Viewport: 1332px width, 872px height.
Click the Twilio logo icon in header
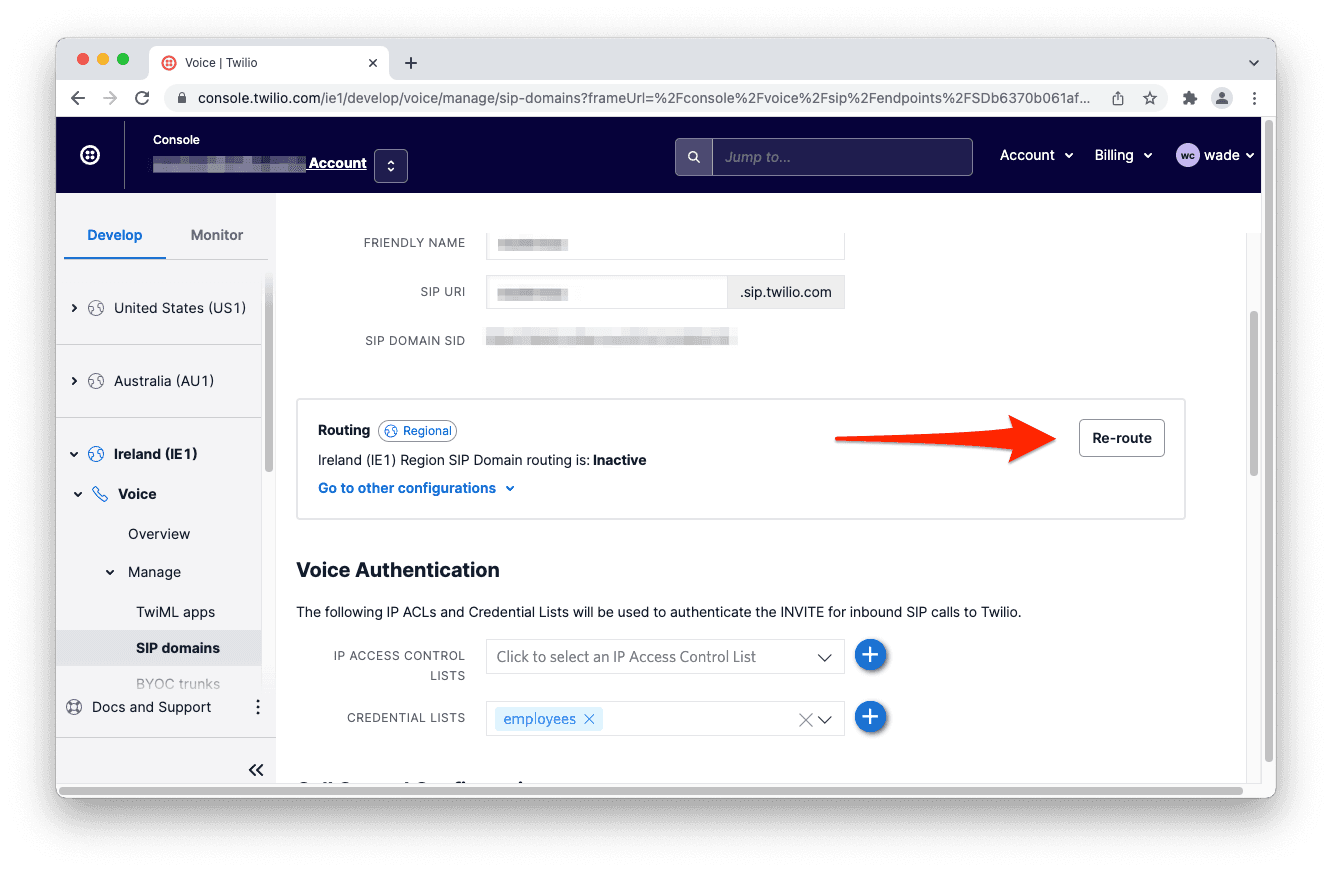[90, 155]
